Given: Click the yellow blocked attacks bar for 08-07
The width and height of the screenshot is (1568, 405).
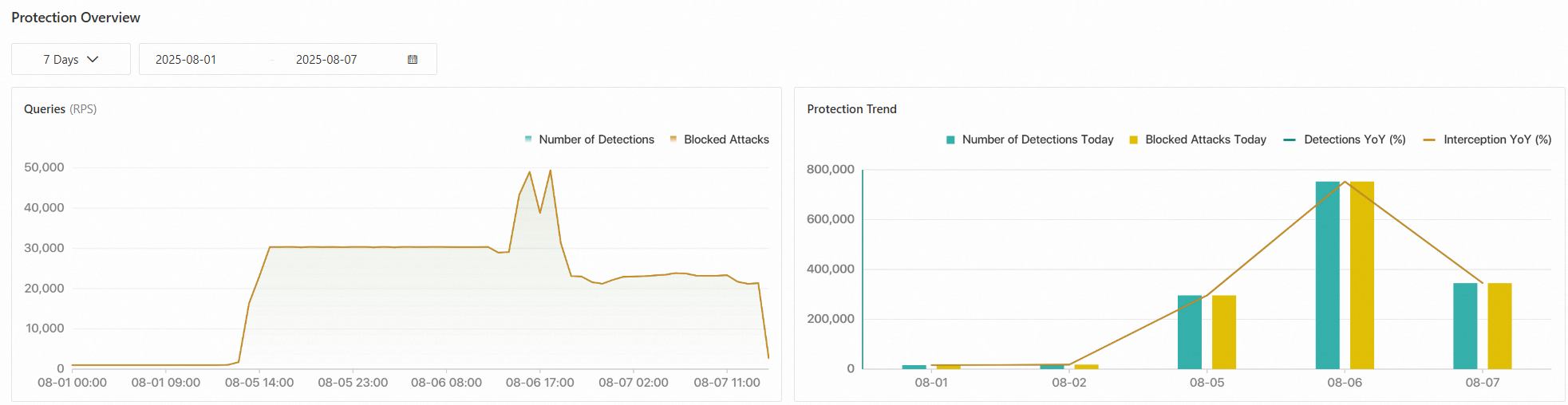Looking at the screenshot, I should pyautogui.click(x=1499, y=326).
